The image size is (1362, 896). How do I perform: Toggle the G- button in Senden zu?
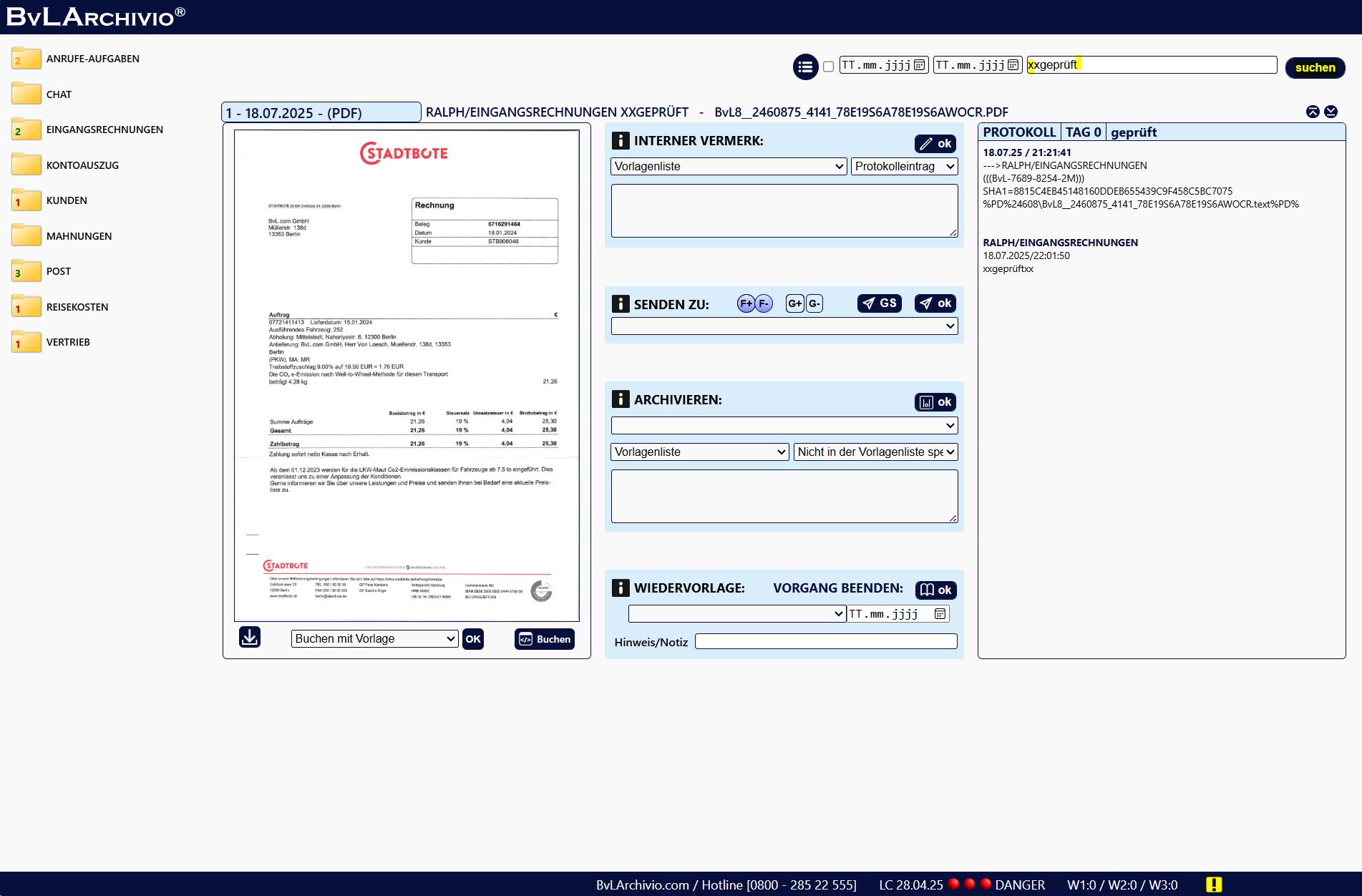[x=814, y=303]
